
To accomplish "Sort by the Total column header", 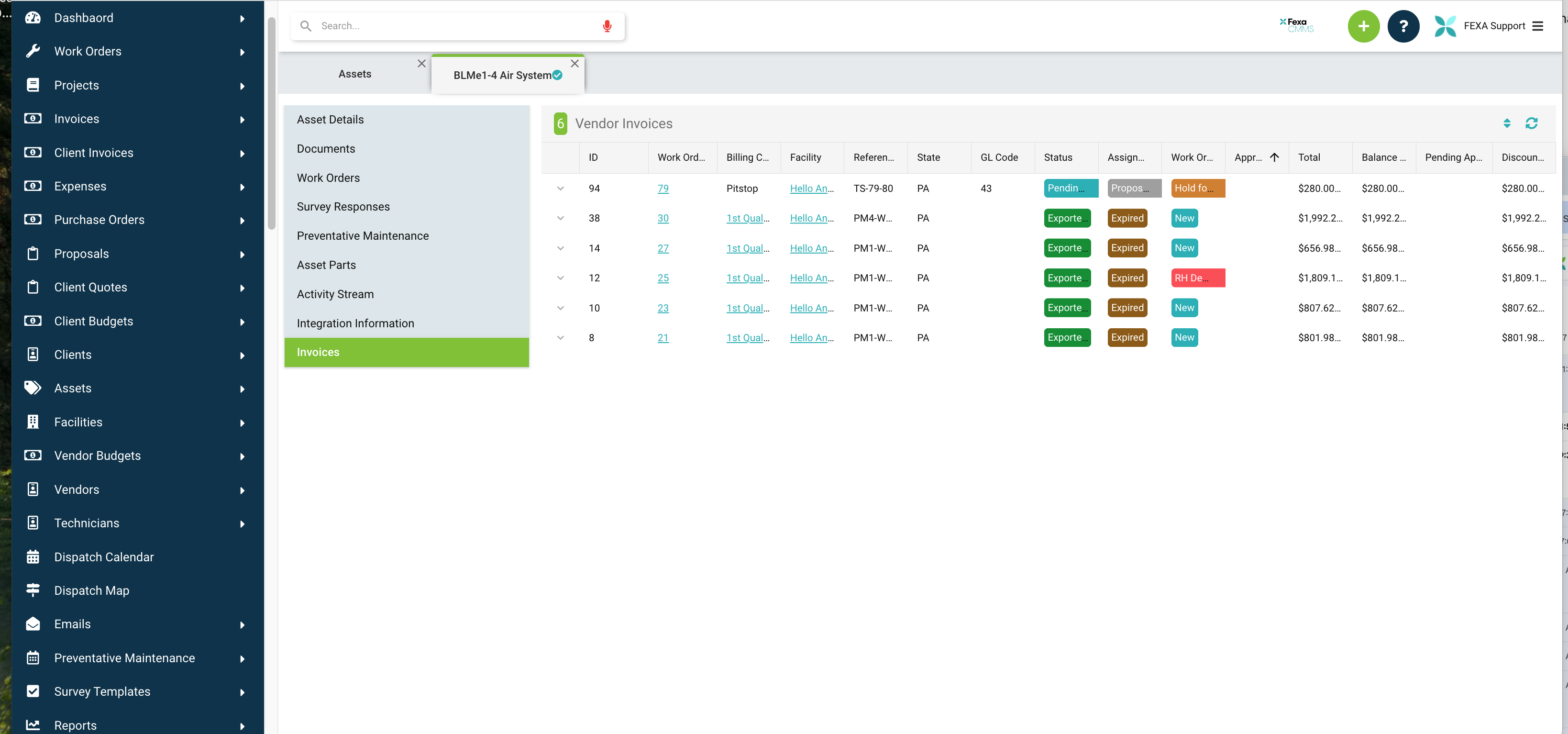I will pyautogui.click(x=1320, y=157).
